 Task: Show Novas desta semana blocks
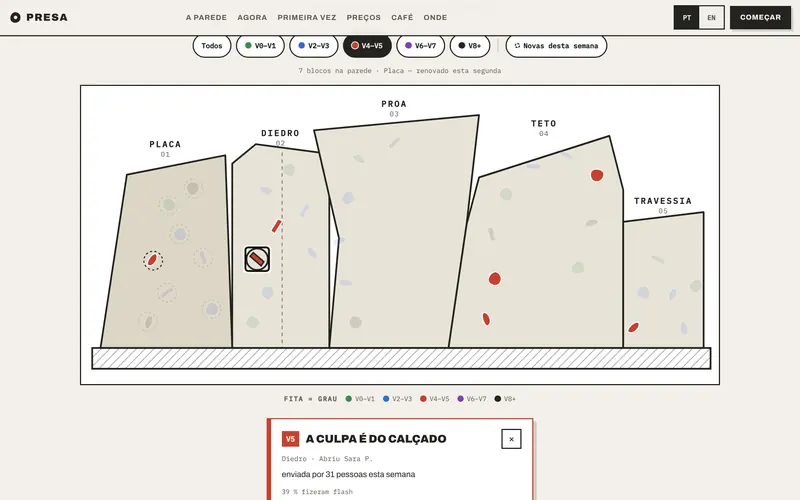556,46
